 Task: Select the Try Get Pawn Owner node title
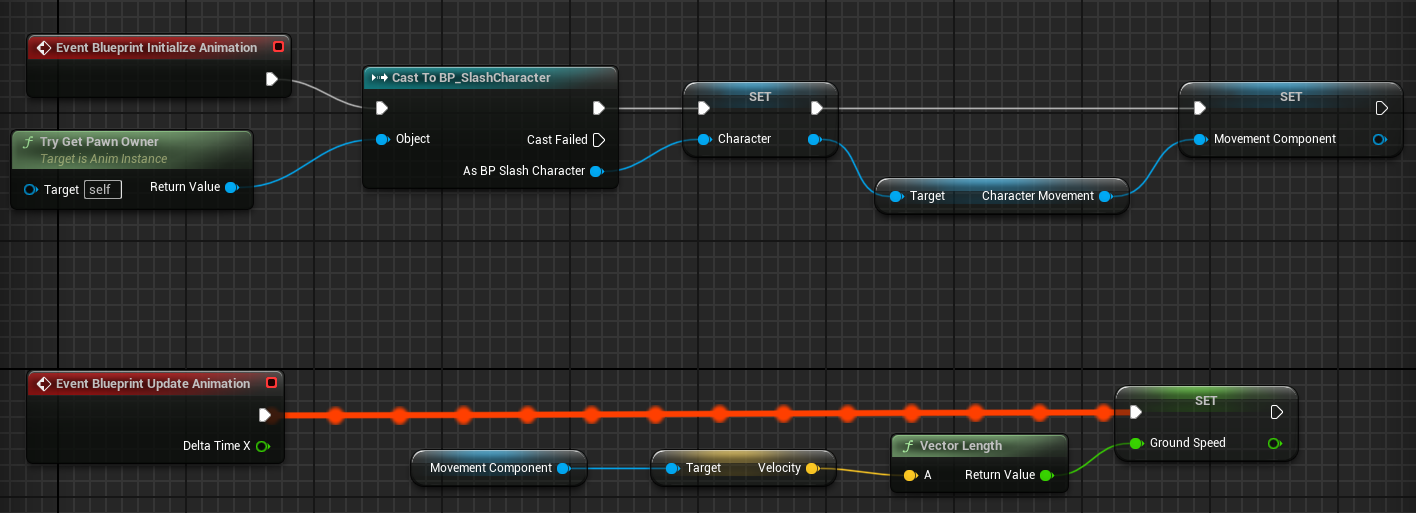tap(99, 142)
